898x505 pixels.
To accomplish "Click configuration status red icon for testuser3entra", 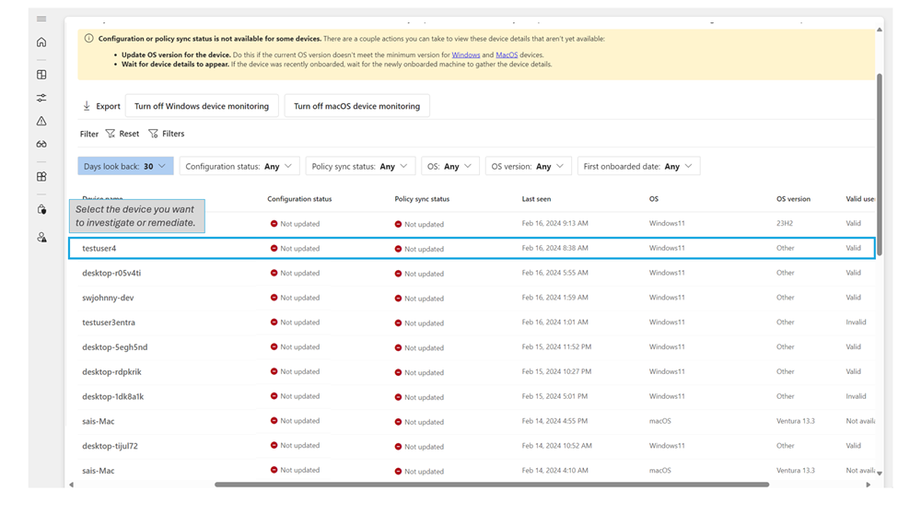I will 274,322.
